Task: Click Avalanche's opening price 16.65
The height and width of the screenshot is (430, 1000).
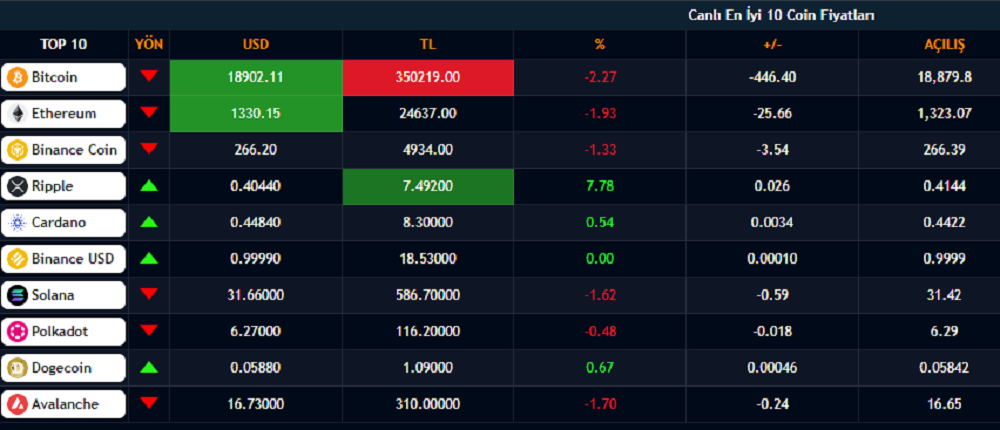Action: [945, 404]
